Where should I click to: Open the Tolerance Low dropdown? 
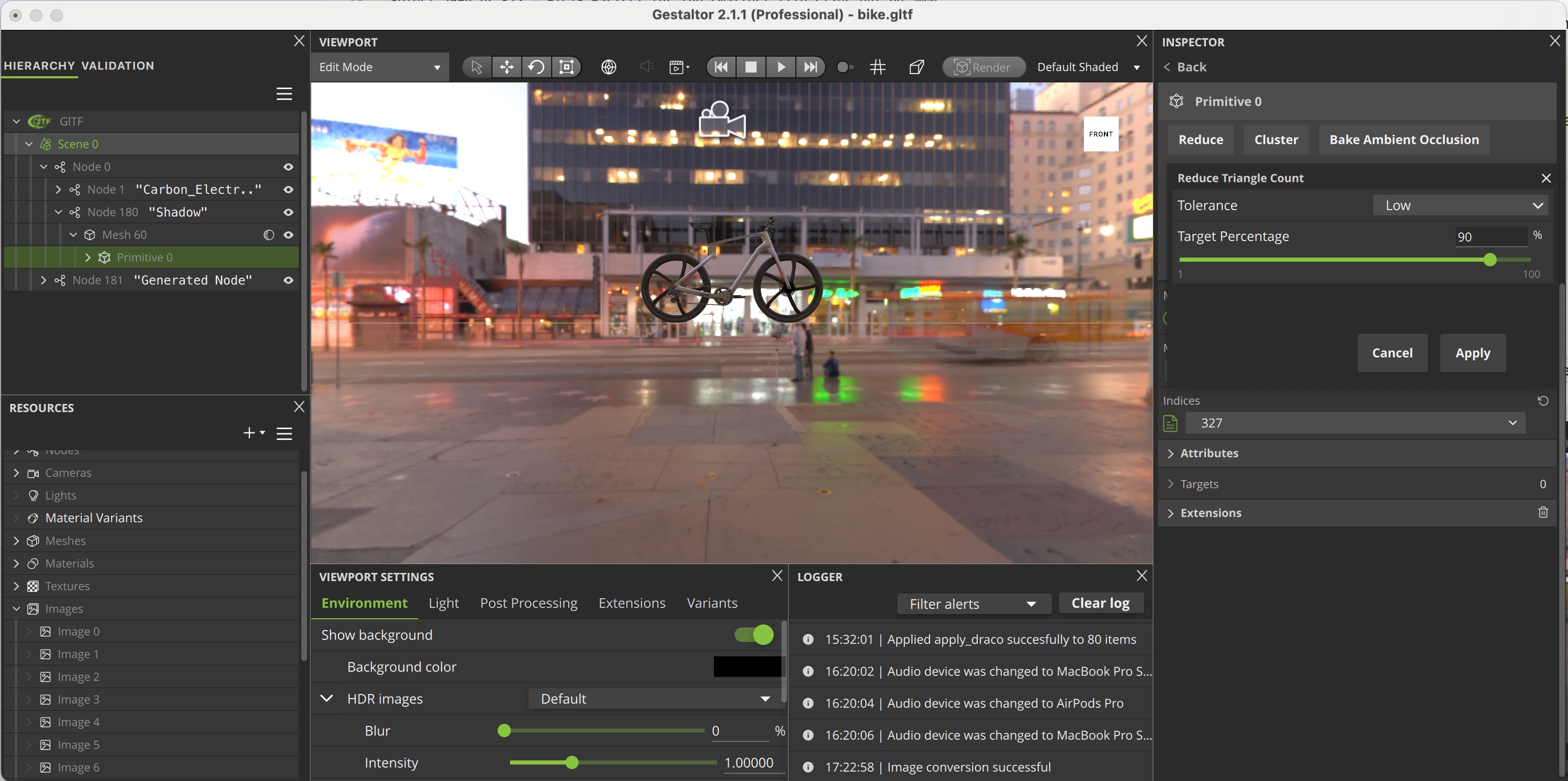(1460, 205)
